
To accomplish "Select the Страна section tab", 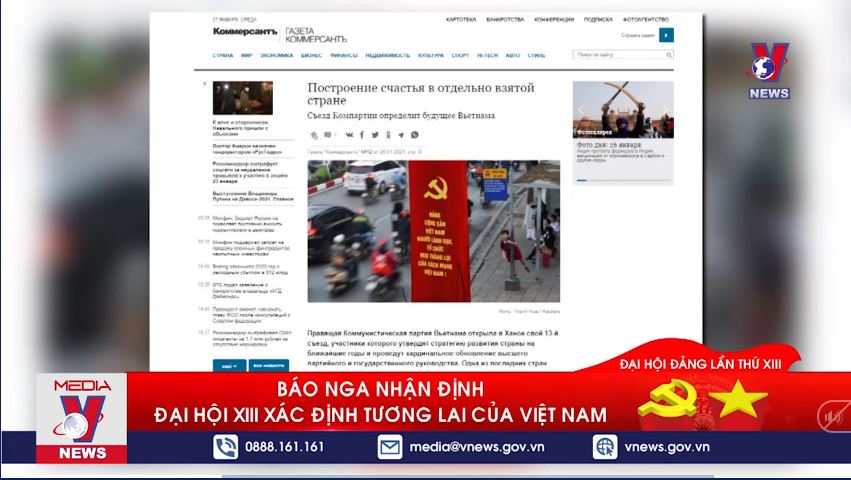I will tap(223, 55).
